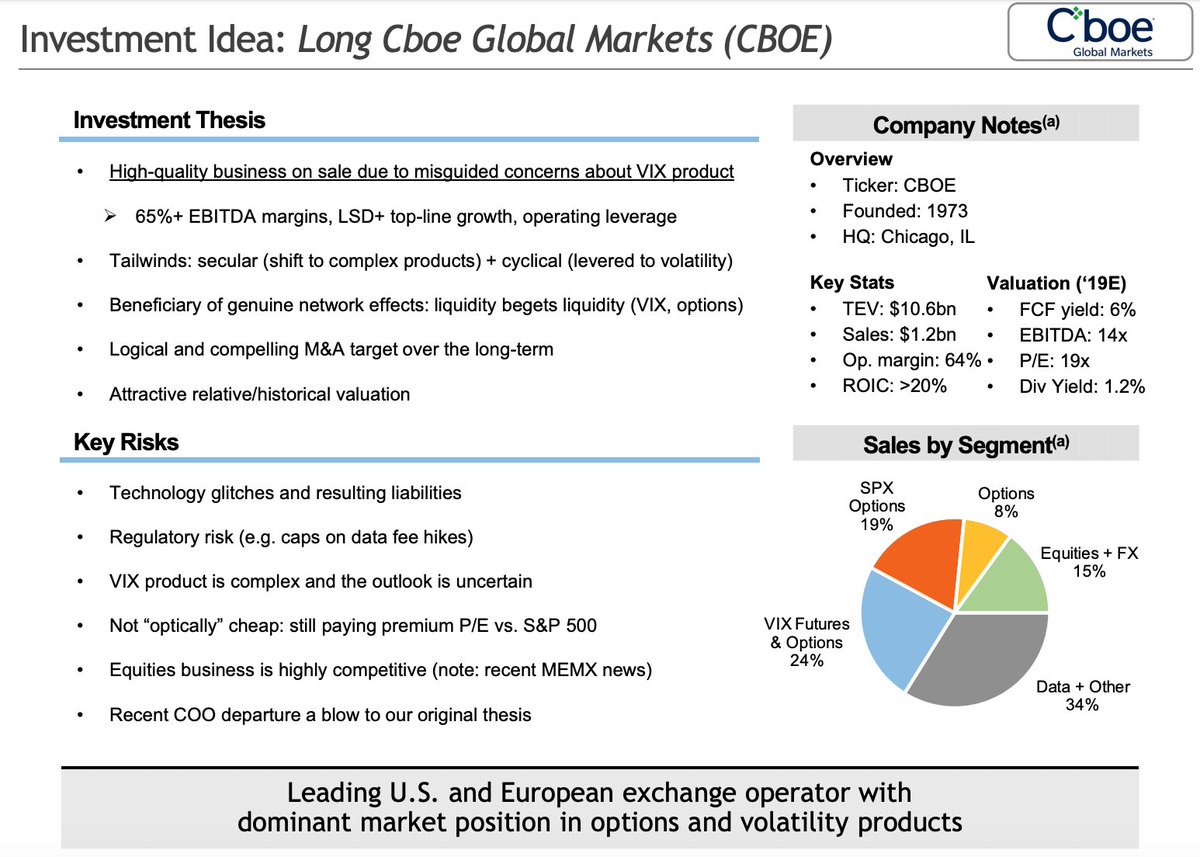Click 'Ticker: CBOE' line
This screenshot has width=1200, height=857.
899,185
